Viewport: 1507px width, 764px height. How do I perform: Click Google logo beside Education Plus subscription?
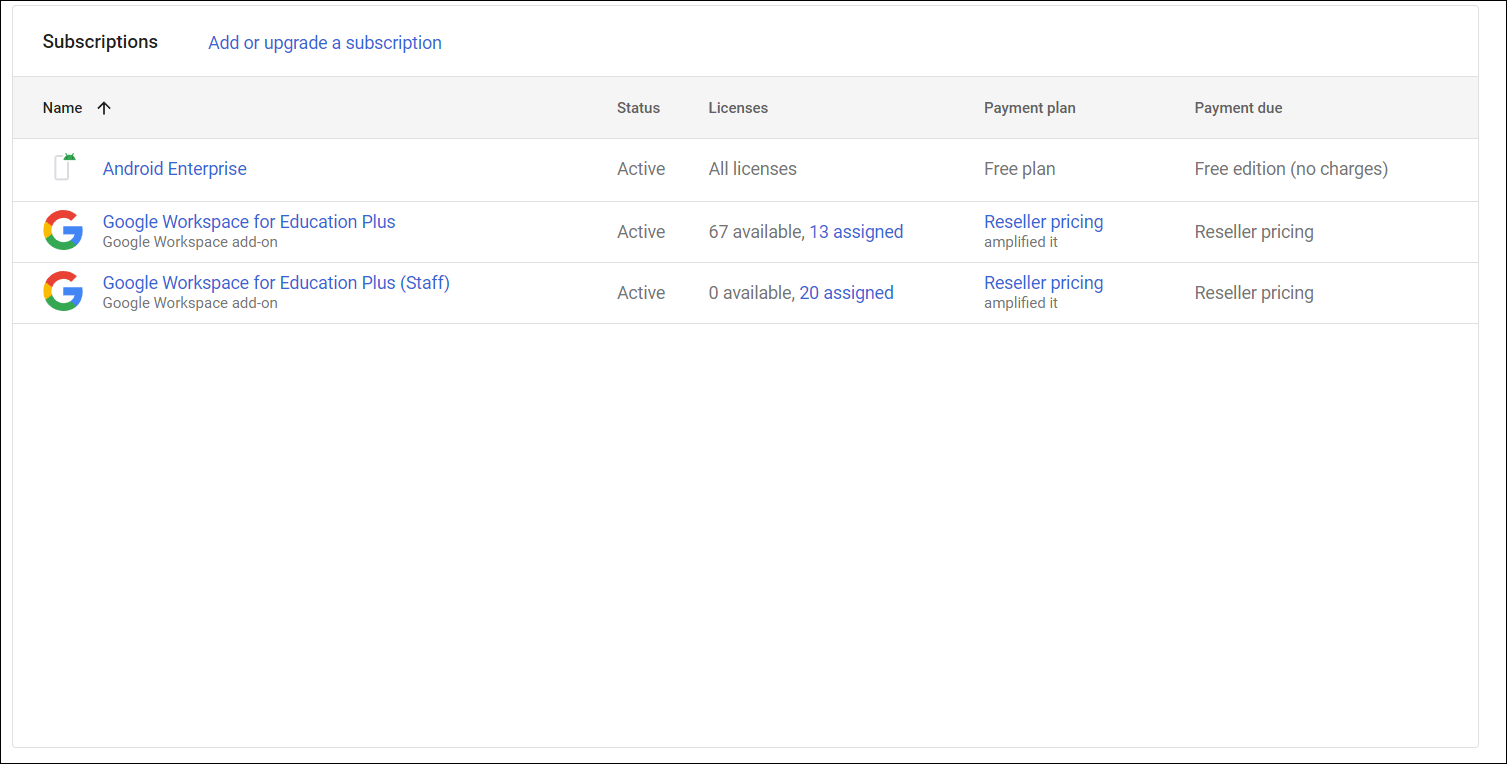[x=63, y=230]
